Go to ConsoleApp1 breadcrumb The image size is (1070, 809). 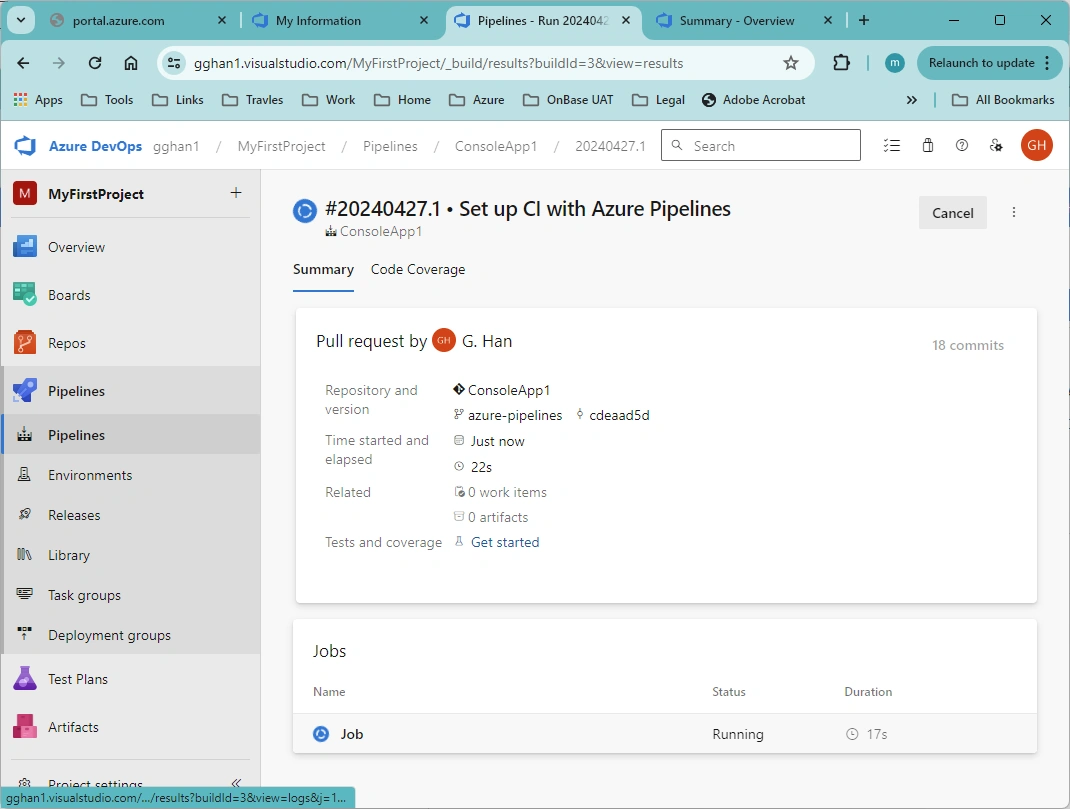pos(496,146)
